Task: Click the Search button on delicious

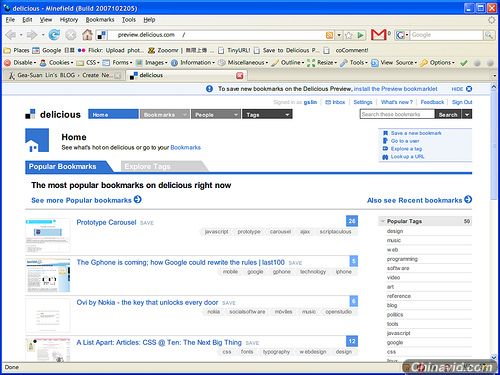Action: pyautogui.click(x=448, y=114)
